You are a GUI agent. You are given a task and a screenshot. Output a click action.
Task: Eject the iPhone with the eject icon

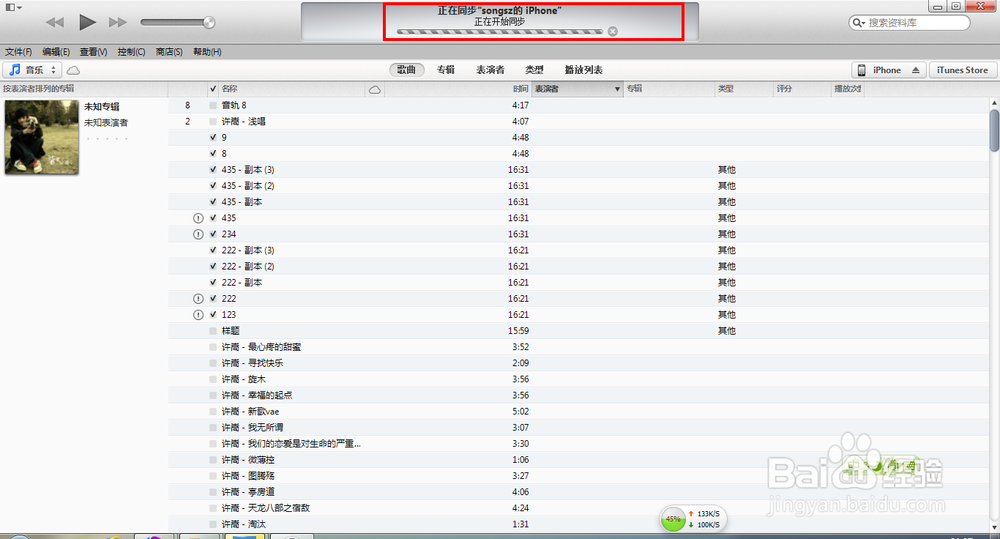pyautogui.click(x=916, y=70)
